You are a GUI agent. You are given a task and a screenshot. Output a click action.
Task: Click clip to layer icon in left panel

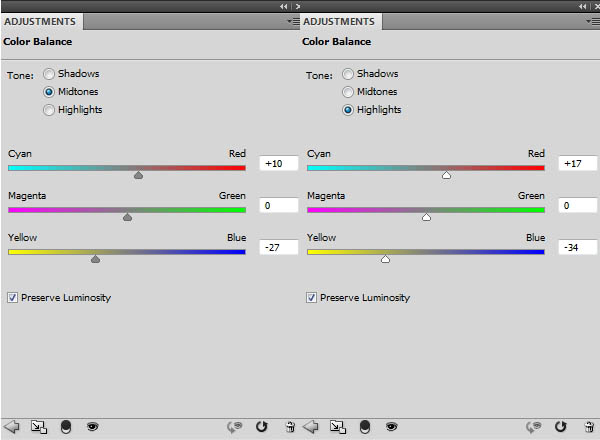(x=66, y=427)
